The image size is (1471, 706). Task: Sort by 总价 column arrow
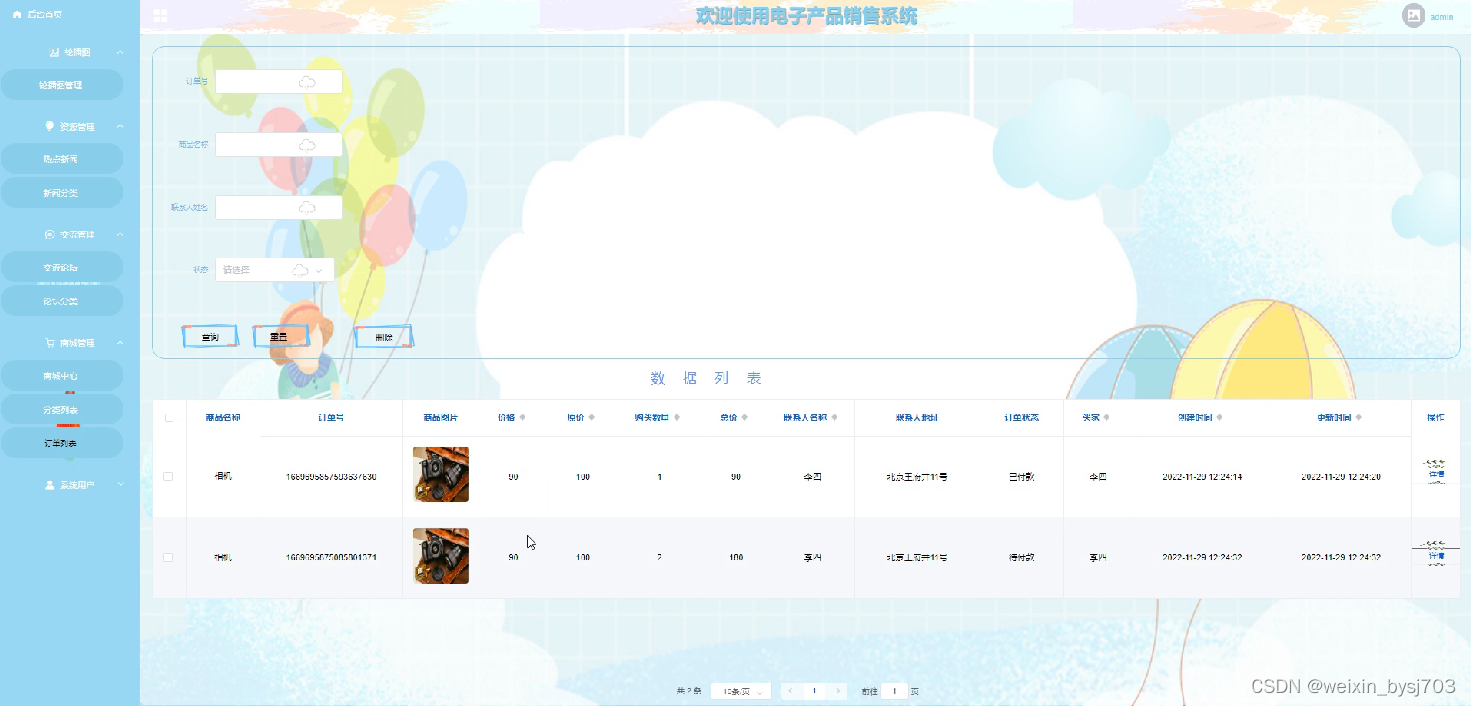click(x=744, y=417)
